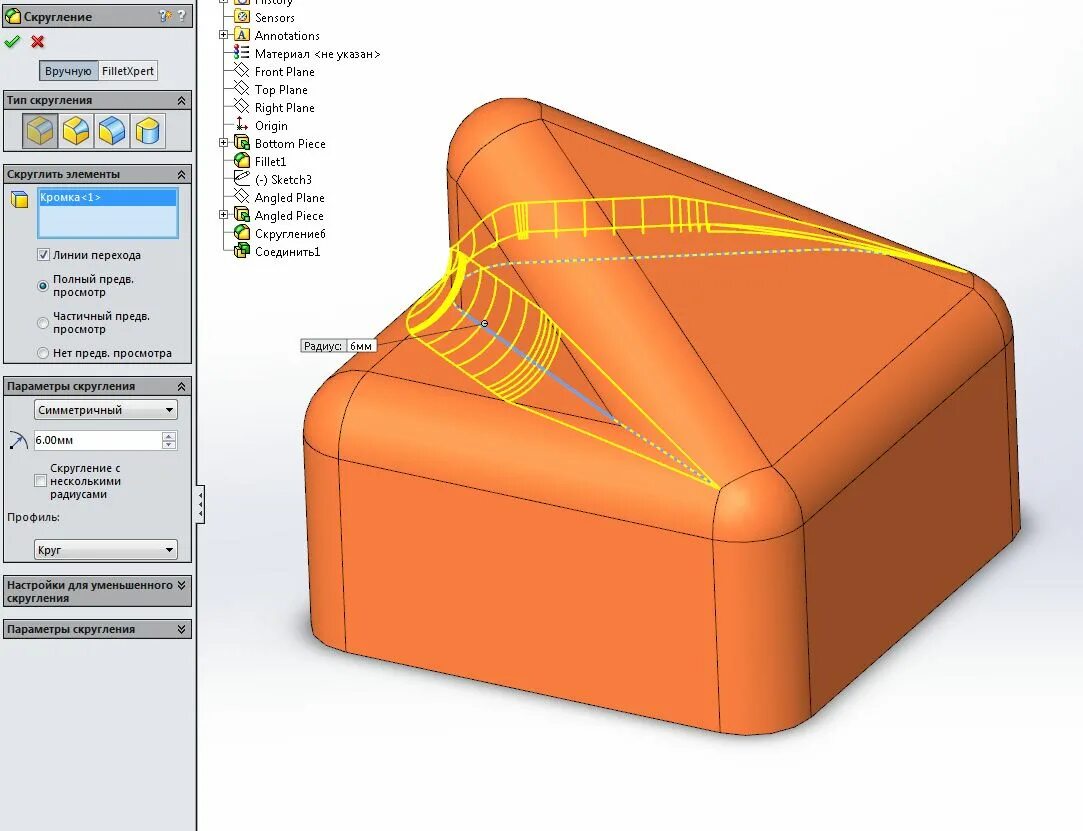Image resolution: width=1083 pixels, height=831 pixels.
Task: Select the constant radius fillet type icon
Action: pos(40,131)
